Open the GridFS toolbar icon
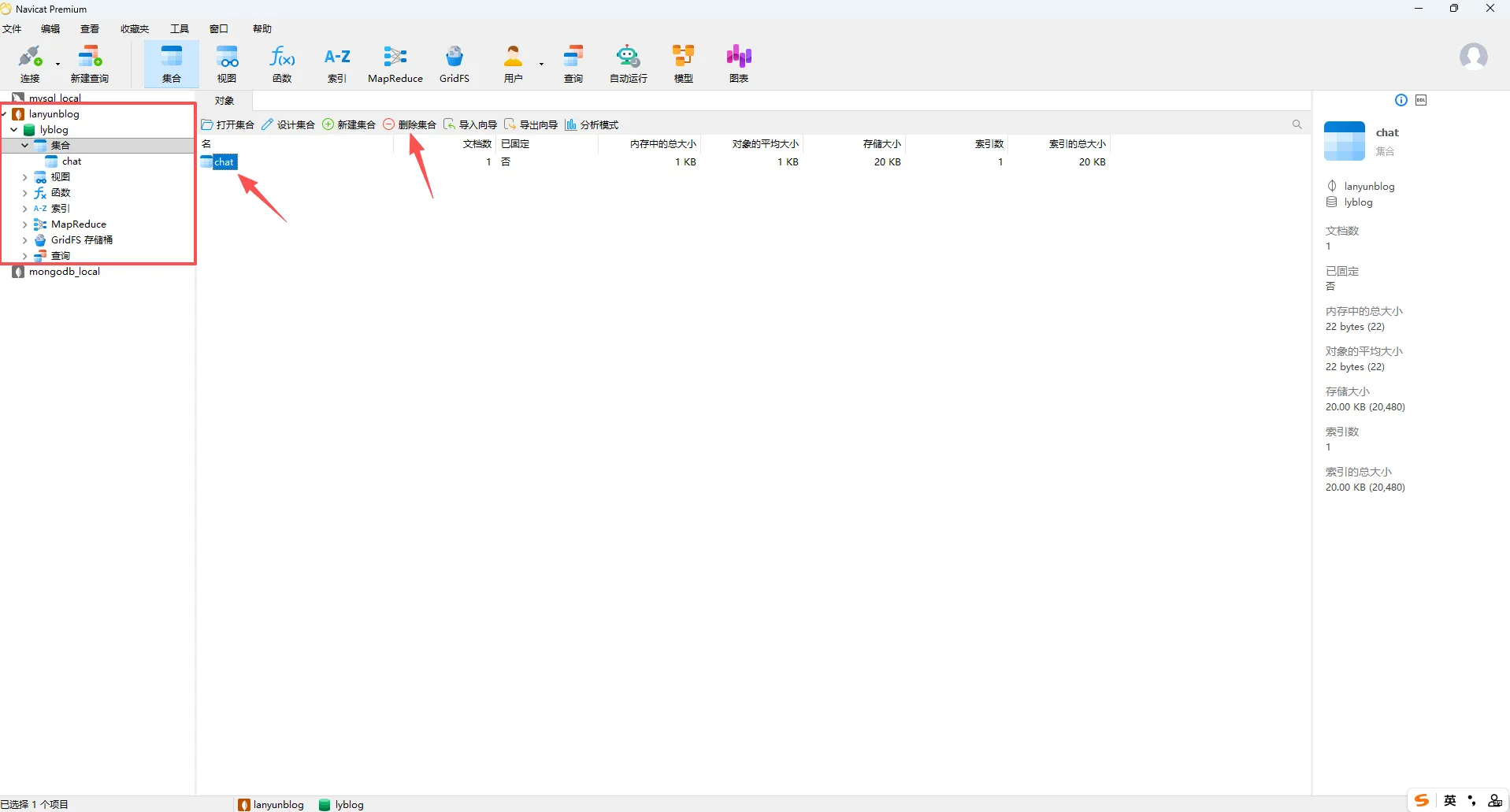Image resolution: width=1510 pixels, height=812 pixels. (454, 64)
